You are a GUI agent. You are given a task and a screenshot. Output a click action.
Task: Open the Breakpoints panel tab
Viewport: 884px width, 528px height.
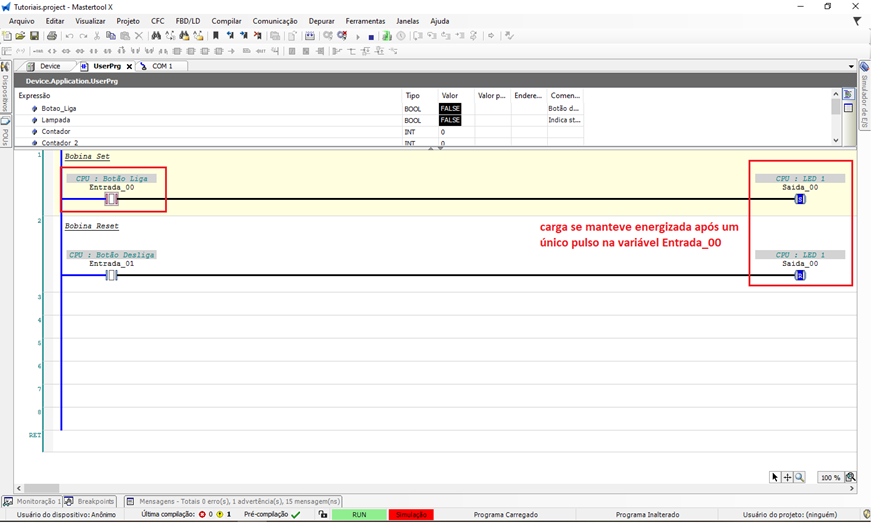click(x=95, y=501)
